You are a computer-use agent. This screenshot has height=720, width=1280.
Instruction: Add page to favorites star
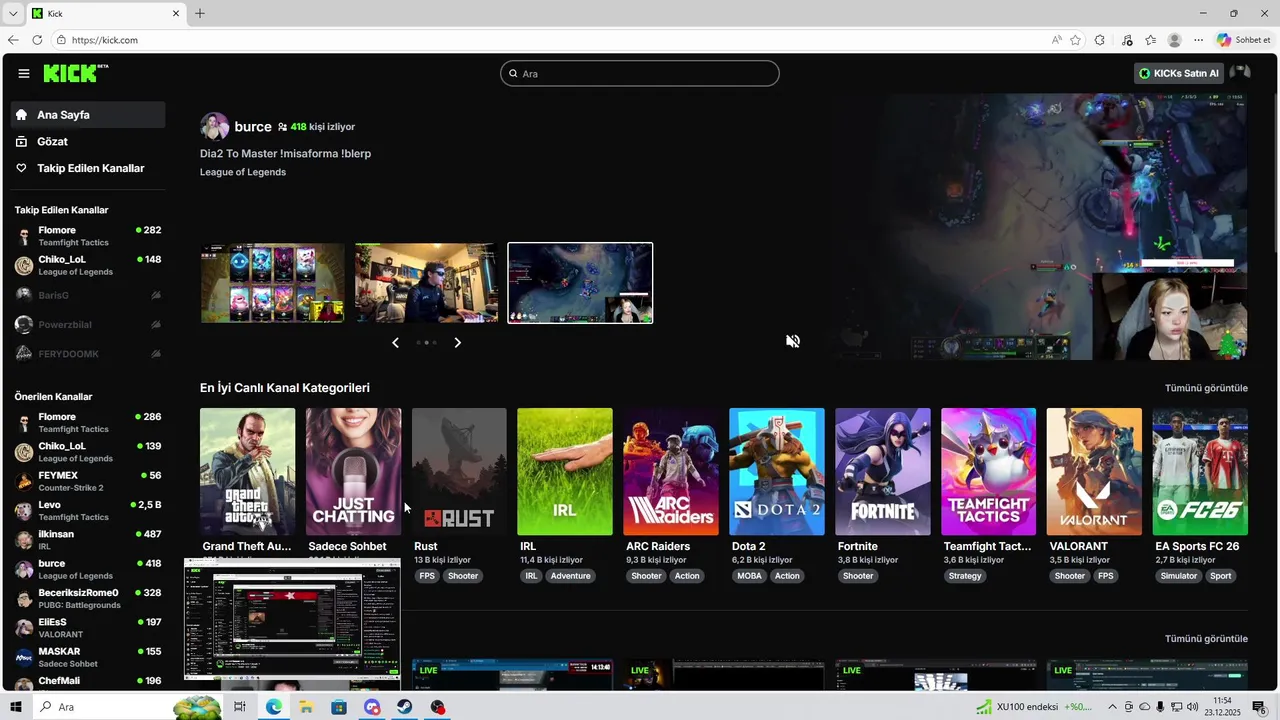point(1076,40)
